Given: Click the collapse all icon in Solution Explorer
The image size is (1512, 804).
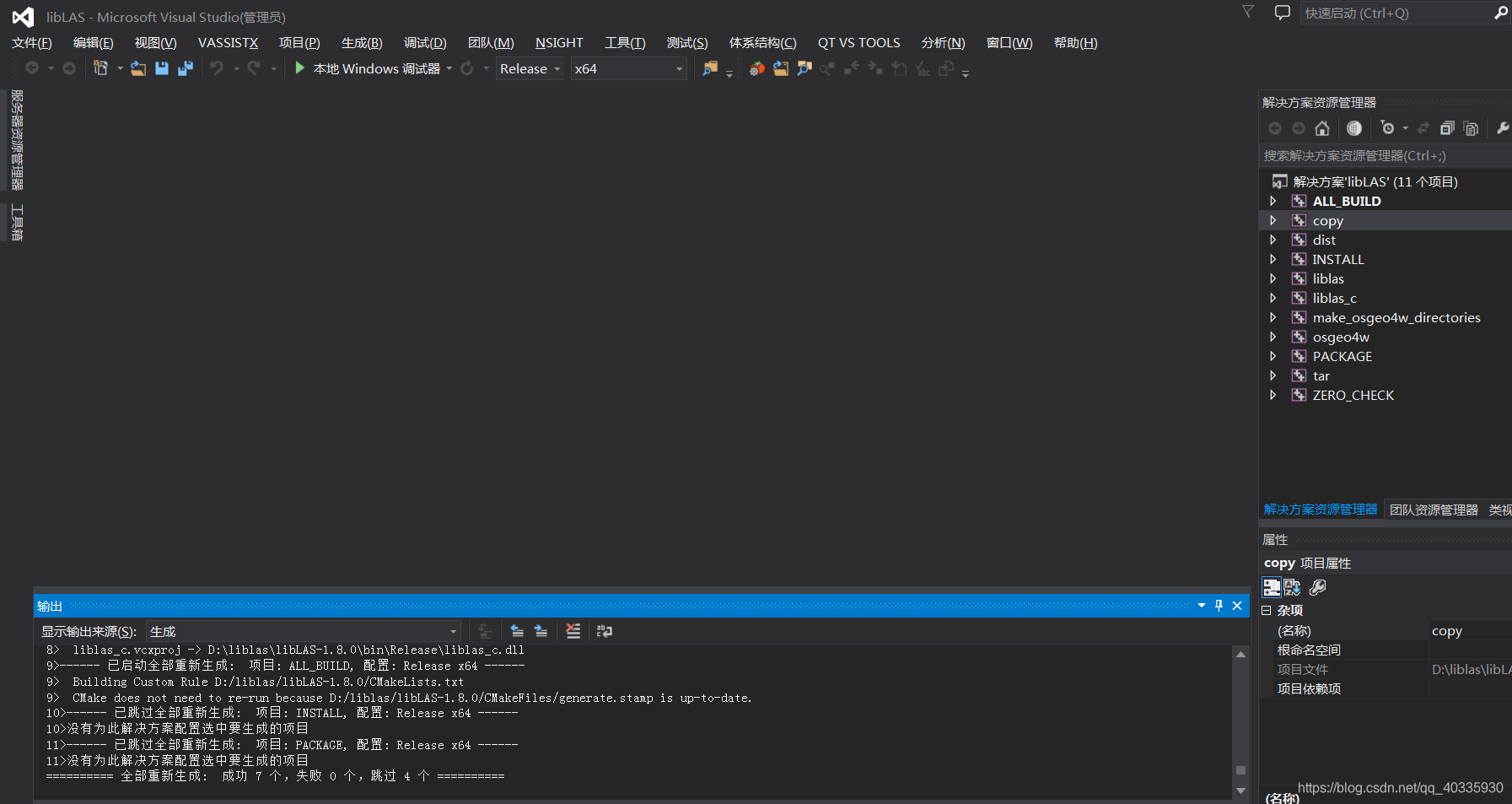Looking at the screenshot, I should [1447, 128].
